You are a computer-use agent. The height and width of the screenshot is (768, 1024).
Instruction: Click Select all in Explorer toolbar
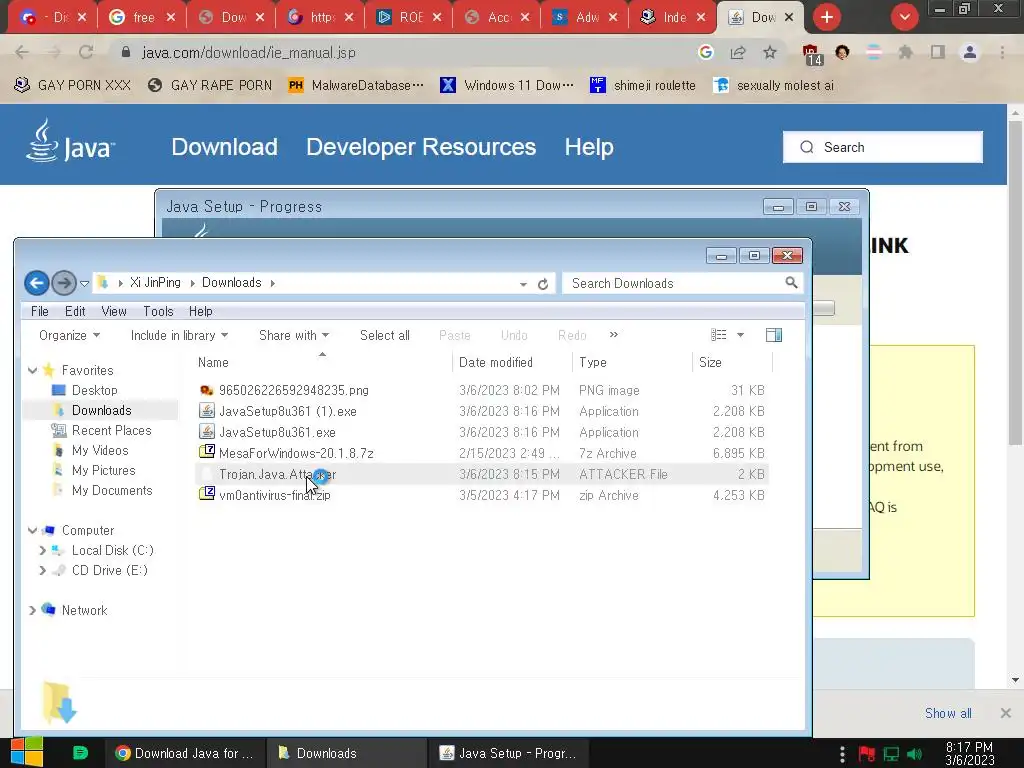click(x=385, y=335)
